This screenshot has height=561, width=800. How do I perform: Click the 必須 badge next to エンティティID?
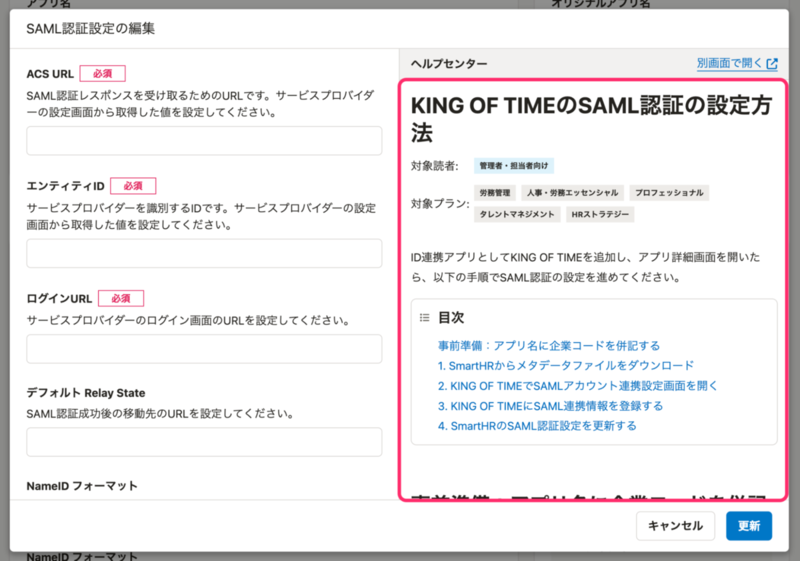pos(133,186)
